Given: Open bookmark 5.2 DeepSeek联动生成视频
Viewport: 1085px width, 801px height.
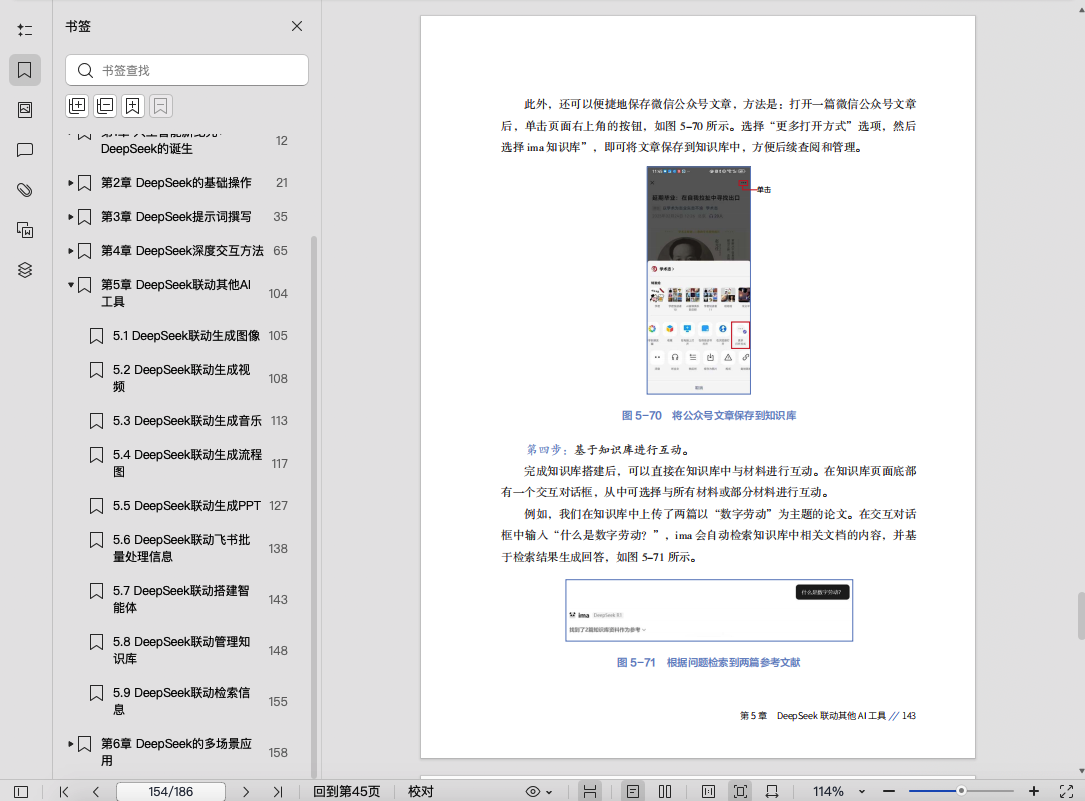Looking at the screenshot, I should pyautogui.click(x=181, y=378).
